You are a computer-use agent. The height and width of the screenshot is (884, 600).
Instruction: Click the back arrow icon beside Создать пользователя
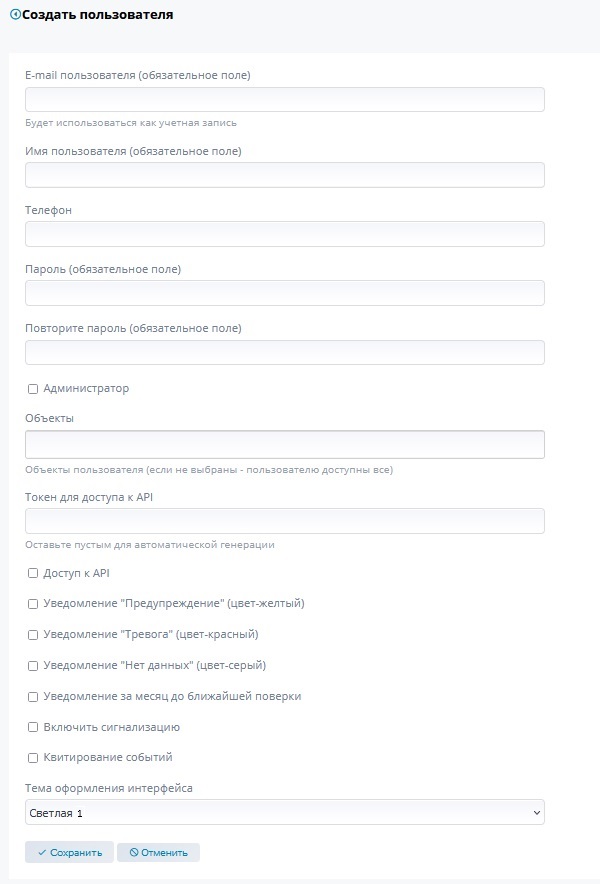tap(15, 15)
